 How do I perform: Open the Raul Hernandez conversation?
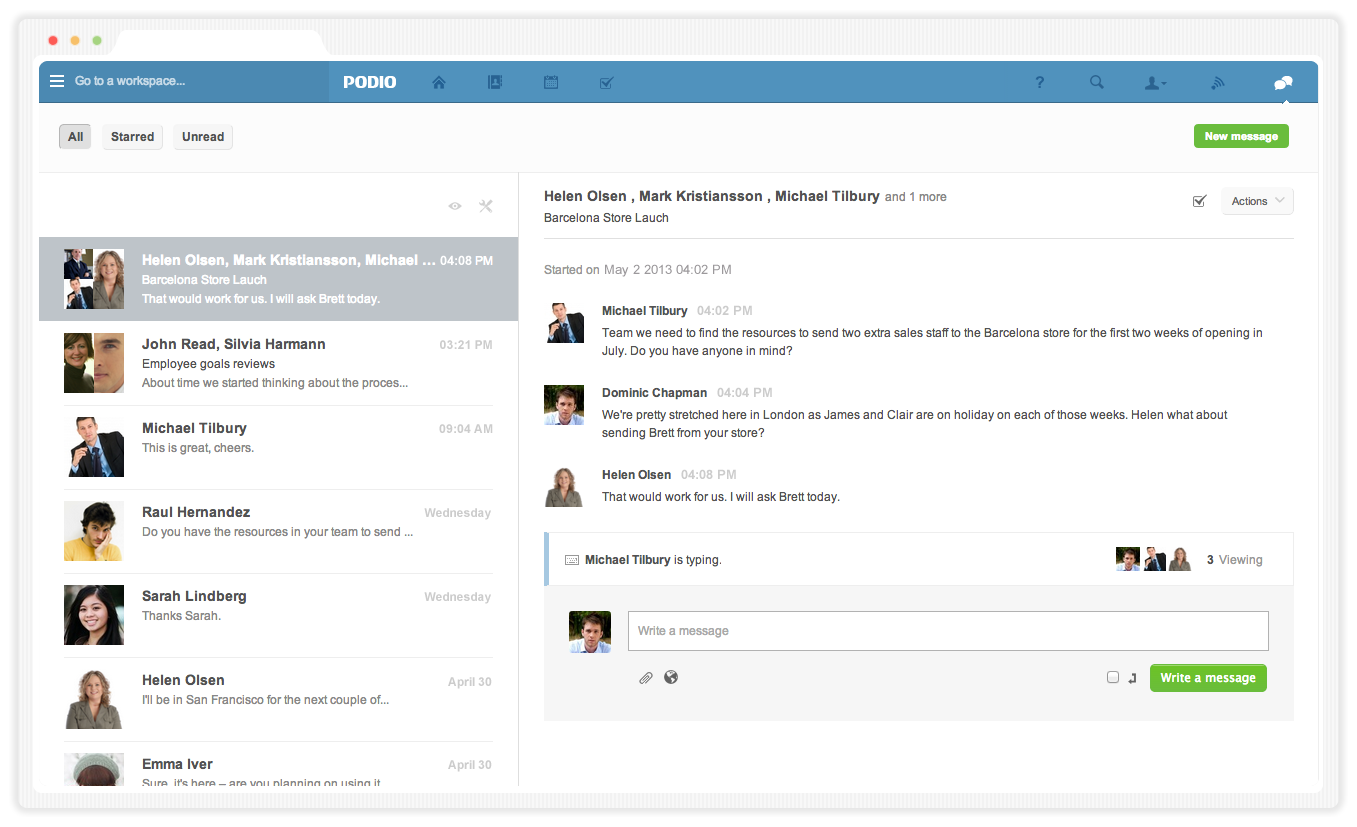pos(278,531)
